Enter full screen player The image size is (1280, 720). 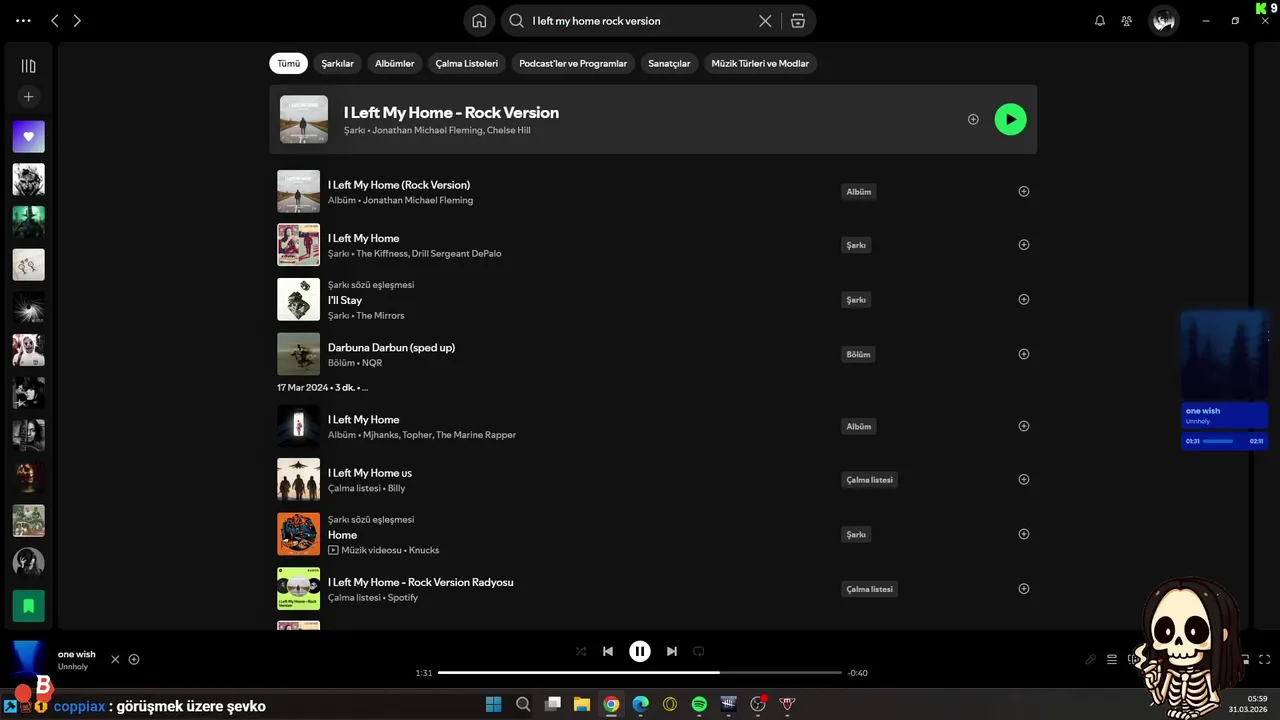coord(1265,659)
